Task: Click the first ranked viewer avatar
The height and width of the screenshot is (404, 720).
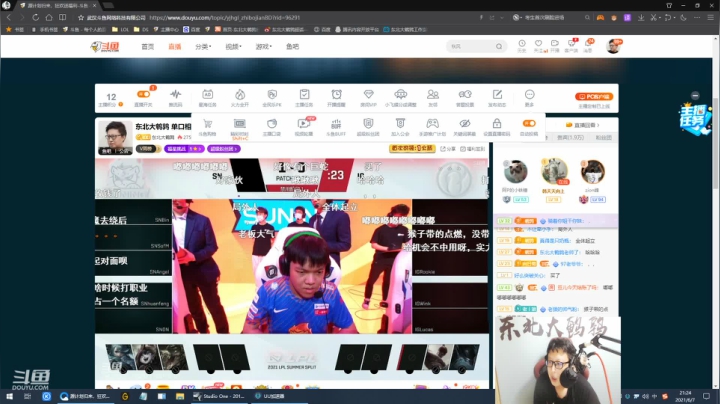Action: 553,171
